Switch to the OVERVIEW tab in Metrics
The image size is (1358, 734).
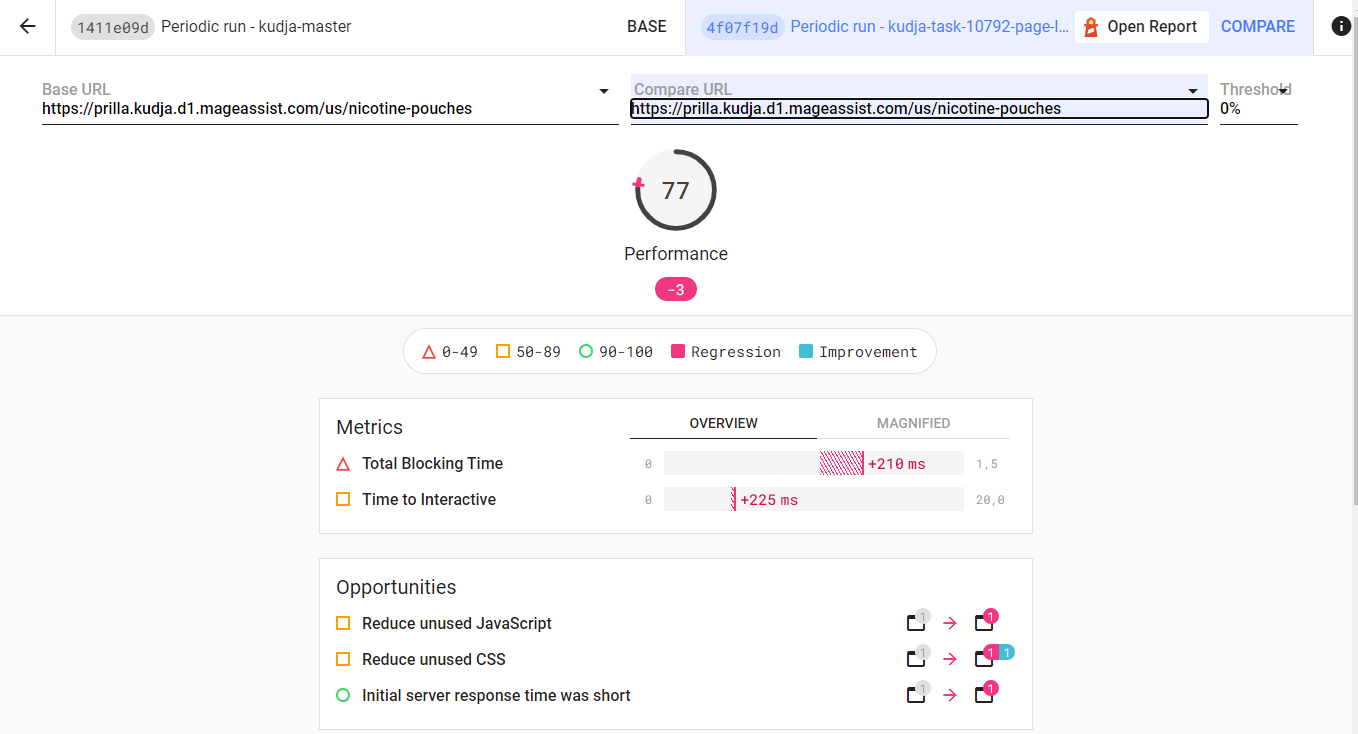point(723,423)
